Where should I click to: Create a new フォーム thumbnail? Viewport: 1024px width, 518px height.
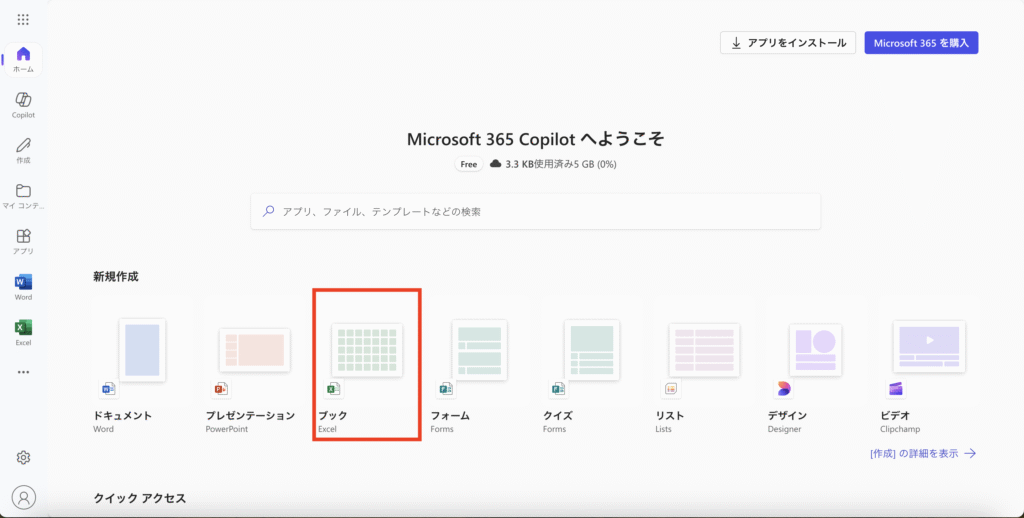pos(479,350)
